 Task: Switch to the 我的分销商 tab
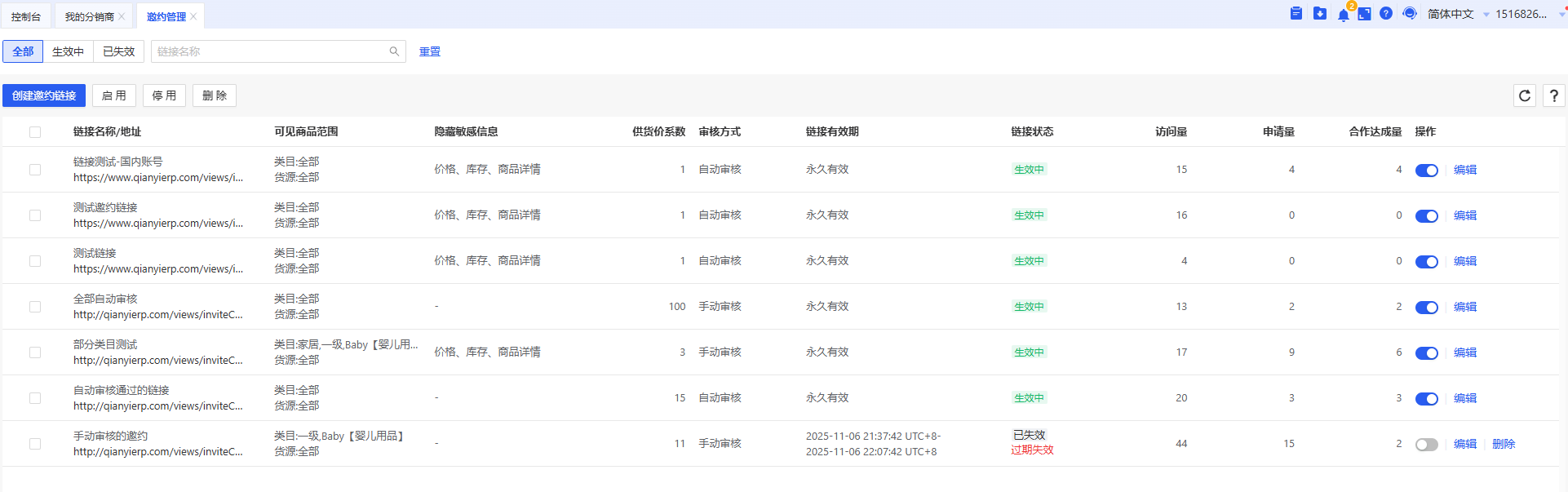pos(89,16)
